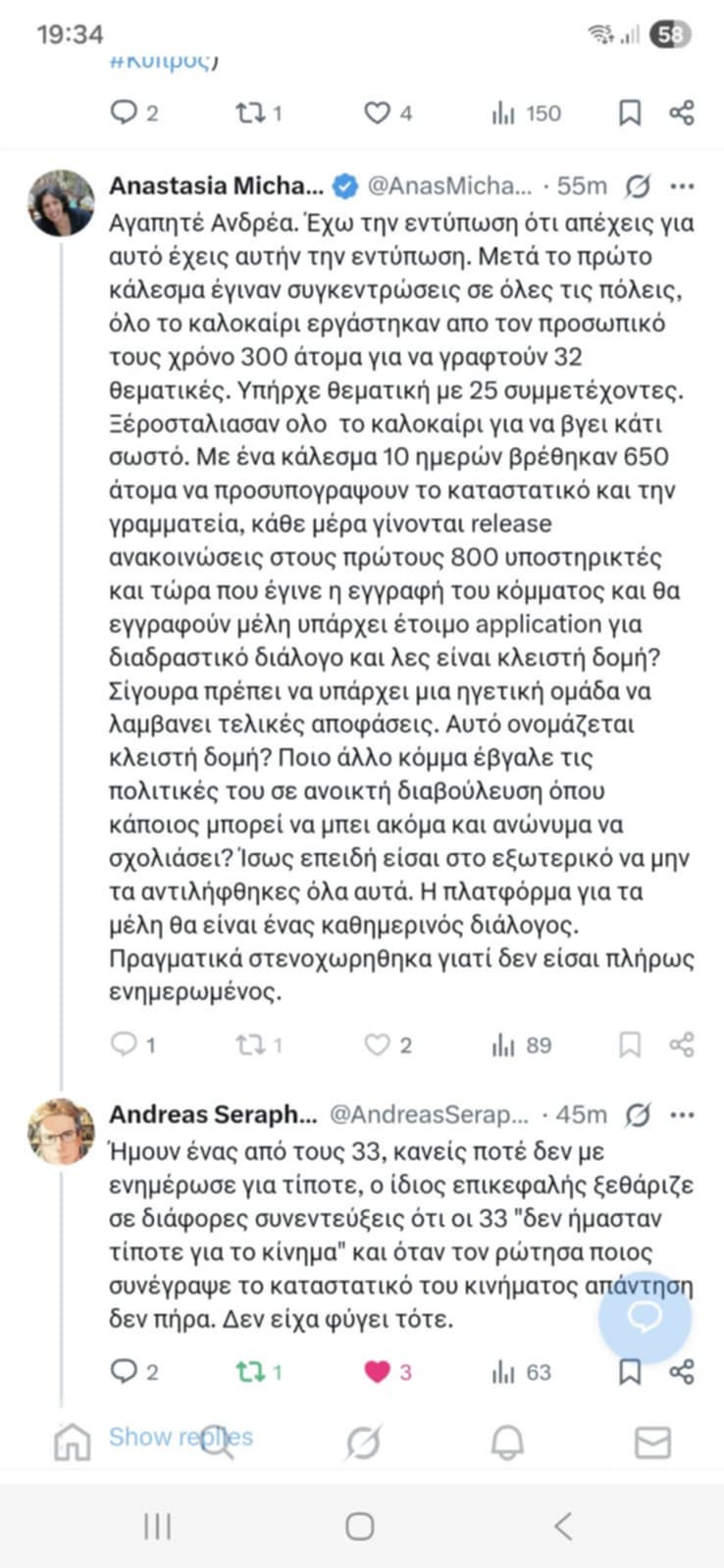
Task: Tap the Show replies link
Action: 181,1437
